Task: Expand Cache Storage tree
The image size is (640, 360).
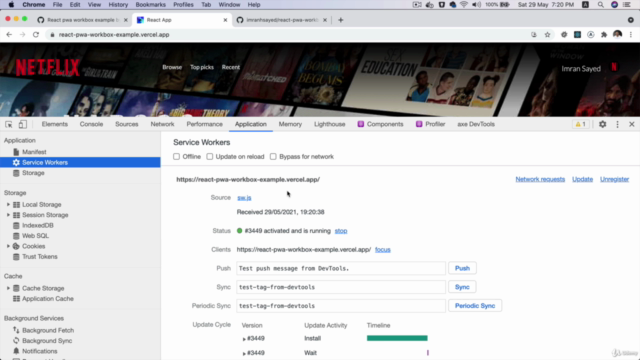Action: pos(8,288)
